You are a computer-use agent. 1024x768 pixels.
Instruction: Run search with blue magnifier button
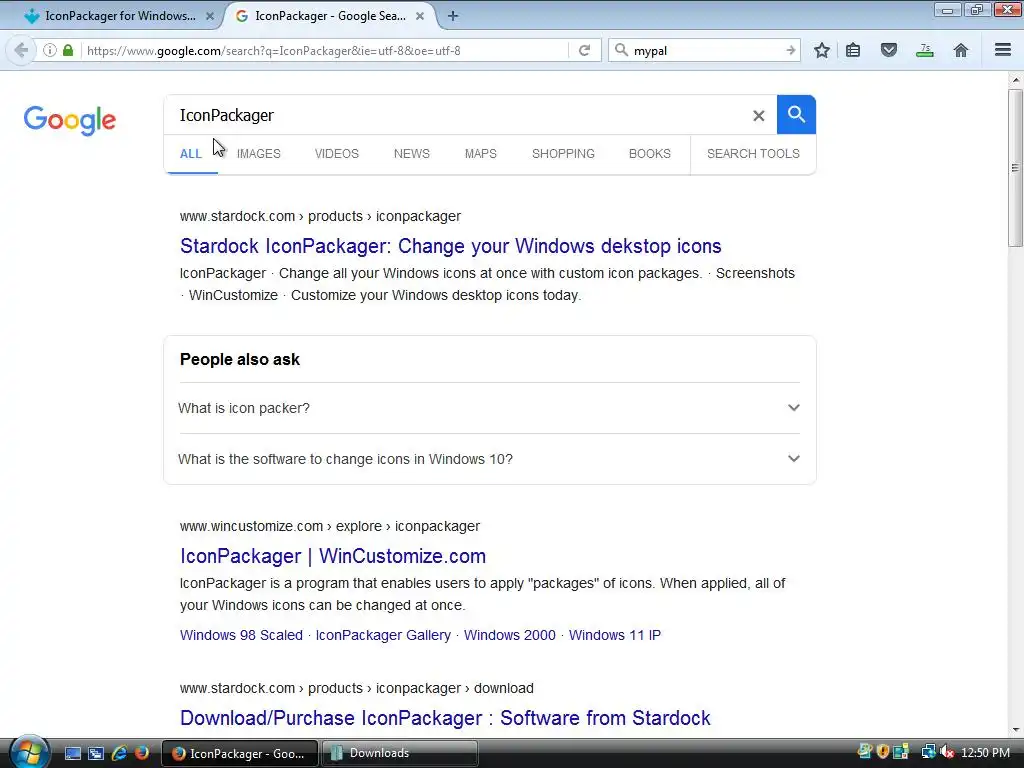point(796,114)
